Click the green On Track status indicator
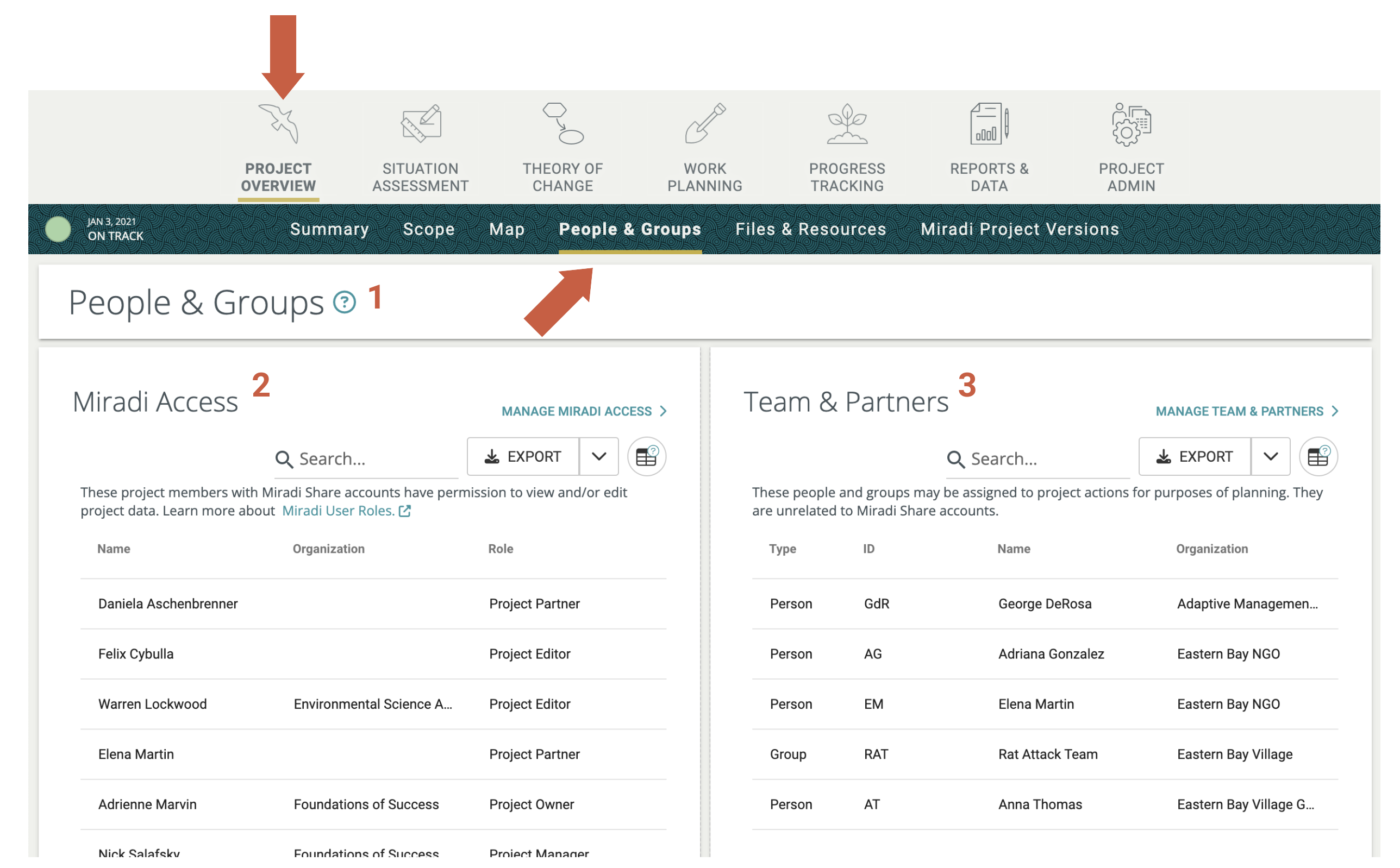 click(58, 229)
